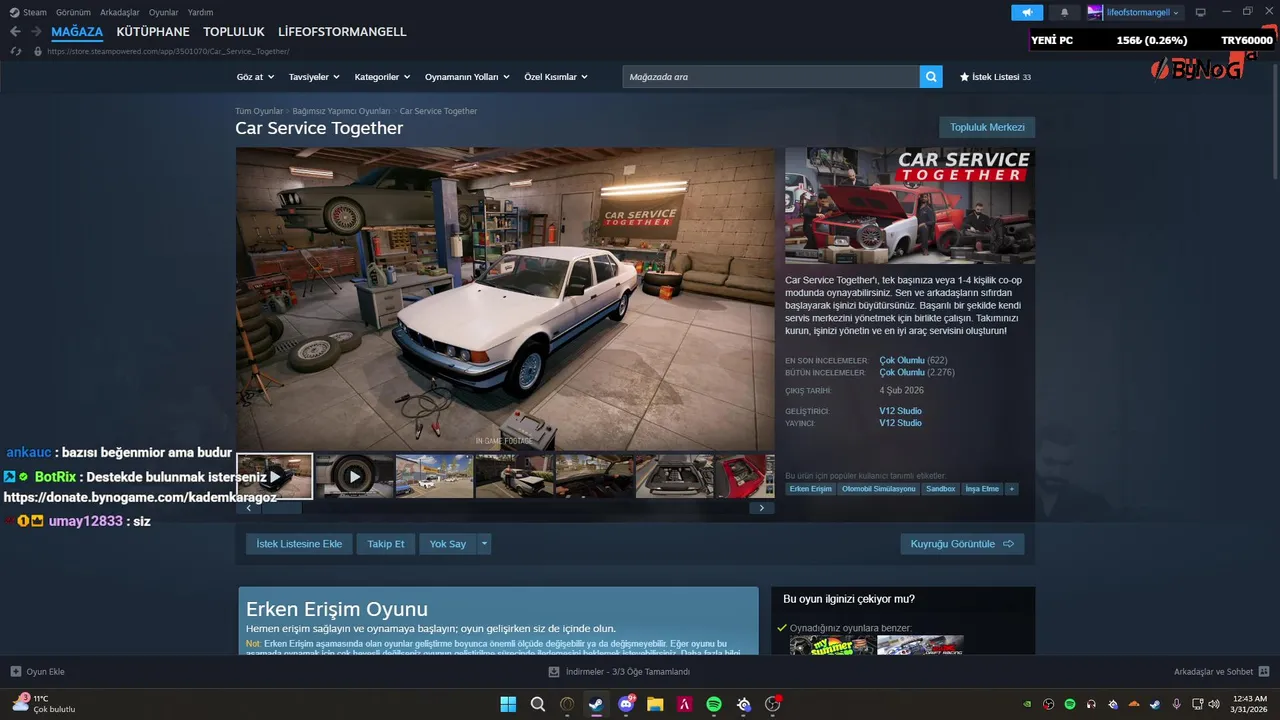Open Arkadaşlar ve Sohbet panel
1280x720 pixels.
[1221, 672]
